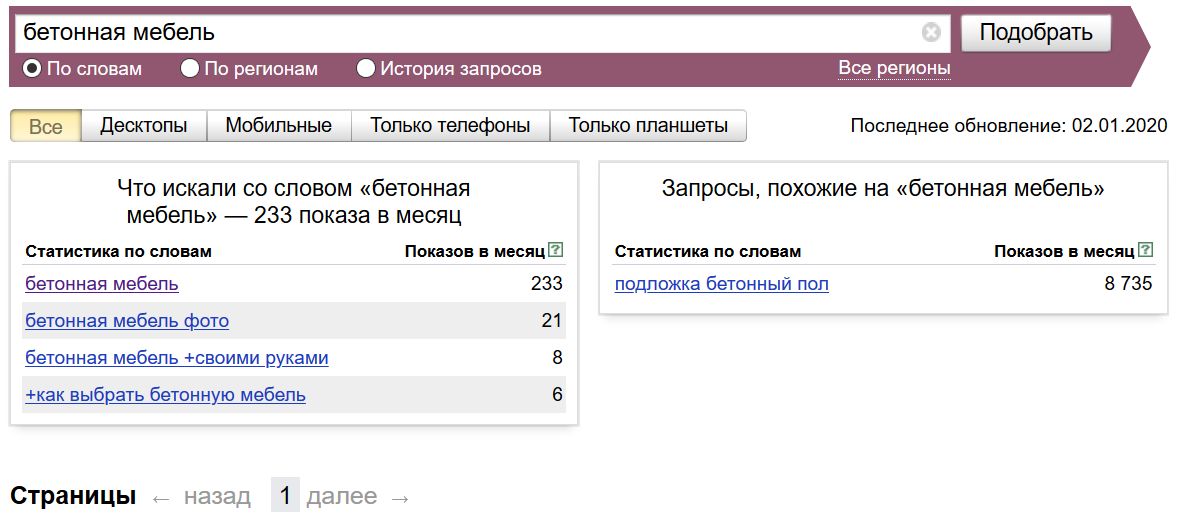The image size is (1178, 513).
Task: Open 'бетонная мебель +своими руками' link
Action: pyautogui.click(x=177, y=358)
